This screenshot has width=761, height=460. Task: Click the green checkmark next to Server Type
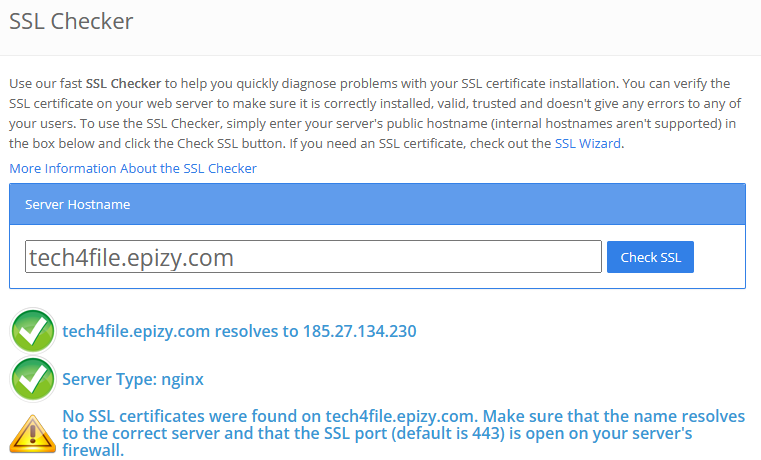coord(32,379)
